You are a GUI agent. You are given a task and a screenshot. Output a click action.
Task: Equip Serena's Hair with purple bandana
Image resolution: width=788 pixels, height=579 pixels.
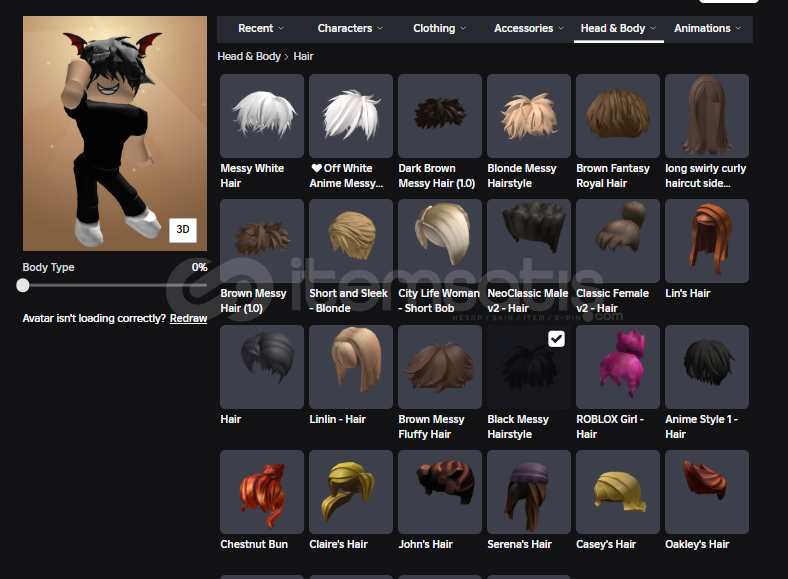pos(529,492)
